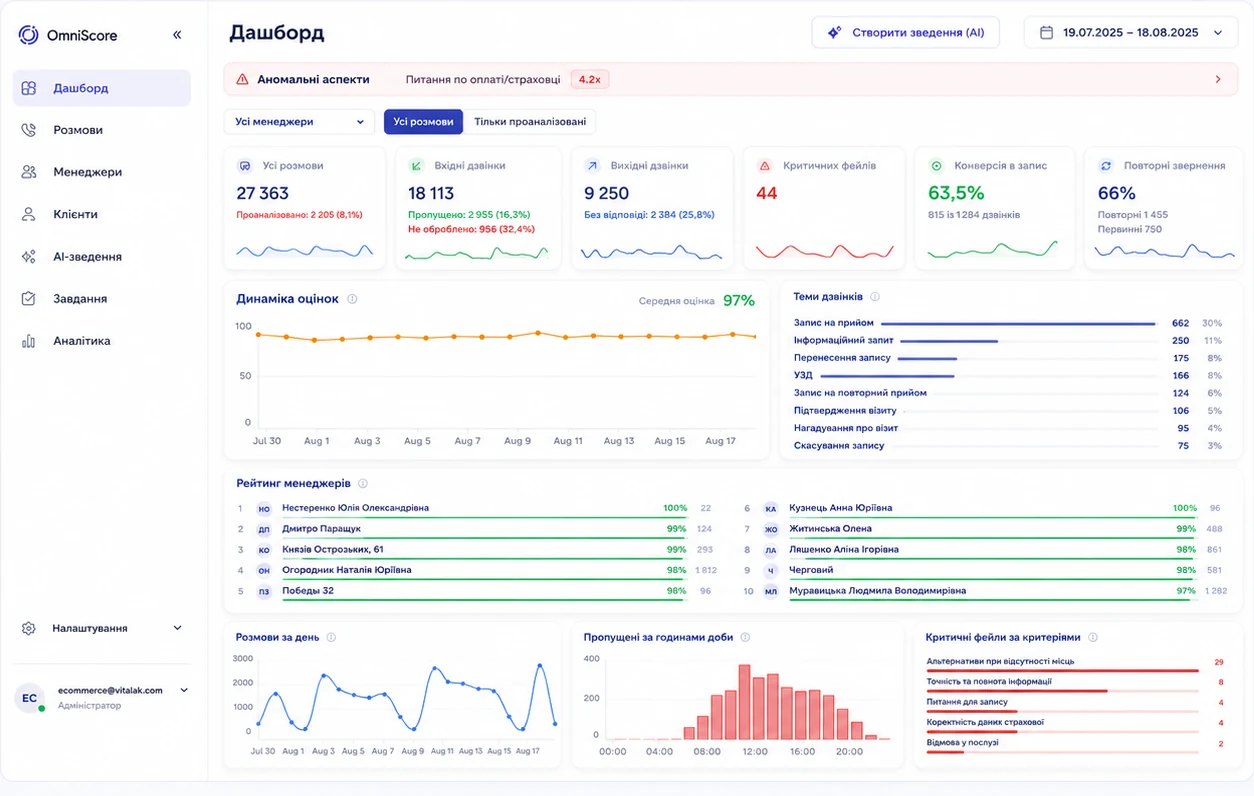Click Пропущено: 2 955 (16,3%) text
Viewport: 1254px width, 796px height.
pyautogui.click(x=469, y=214)
